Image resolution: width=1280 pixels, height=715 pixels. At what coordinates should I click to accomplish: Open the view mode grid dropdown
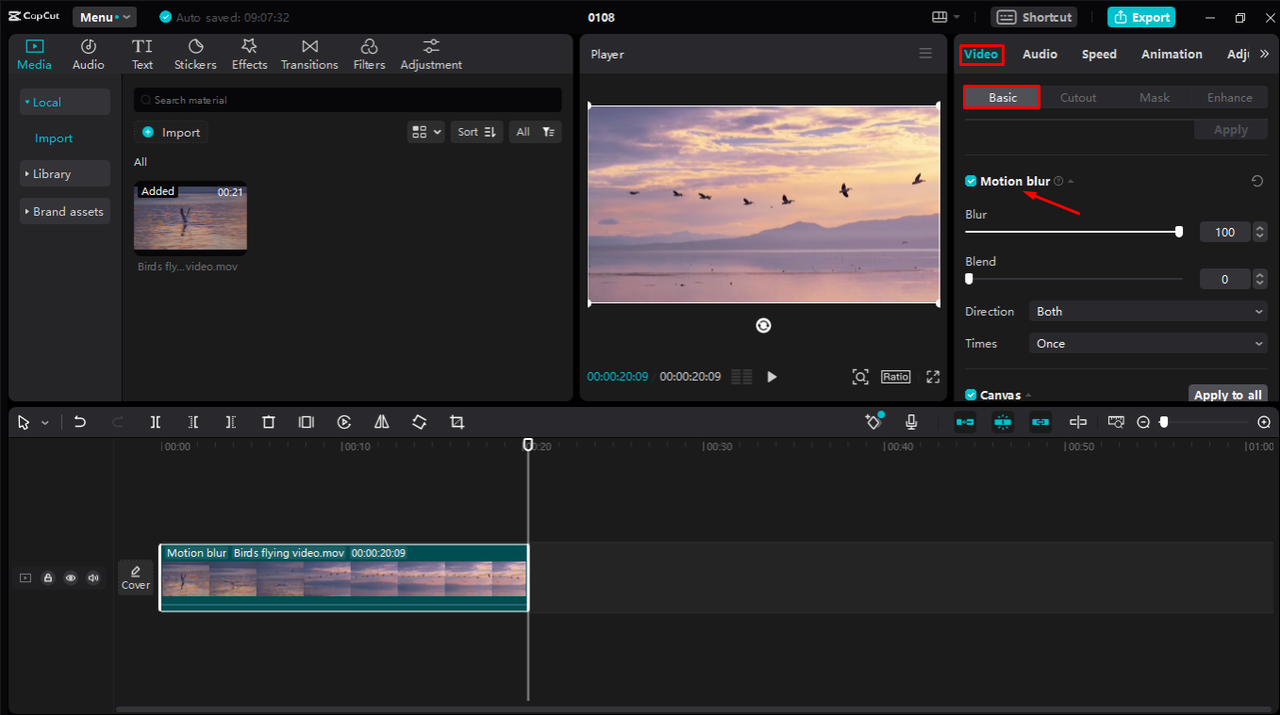(x=426, y=132)
